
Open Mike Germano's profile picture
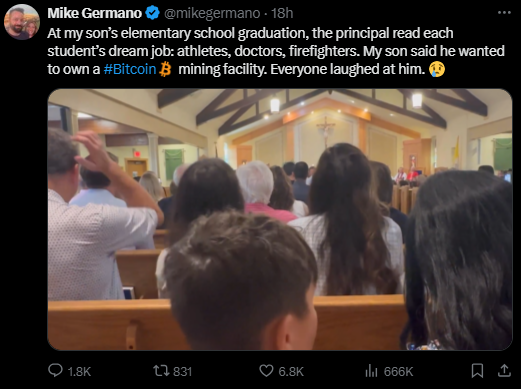pos(22,22)
